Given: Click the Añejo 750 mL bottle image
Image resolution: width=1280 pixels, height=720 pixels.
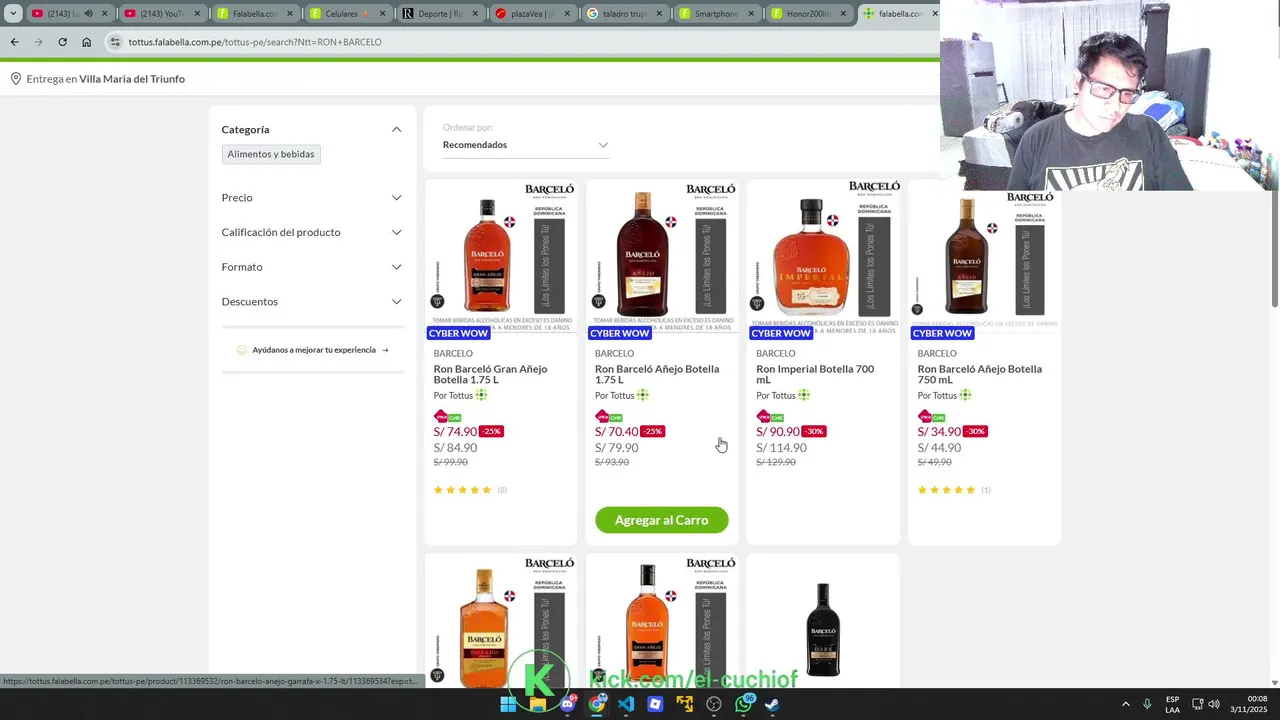Looking at the screenshot, I should [966, 255].
